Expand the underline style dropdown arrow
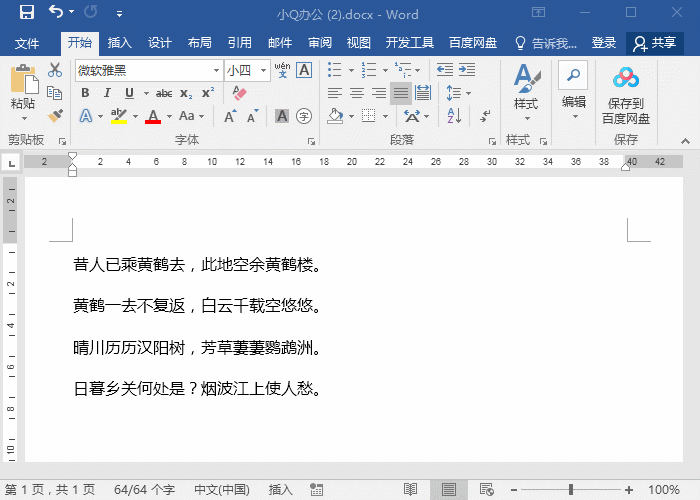700x500 pixels. click(x=146, y=93)
